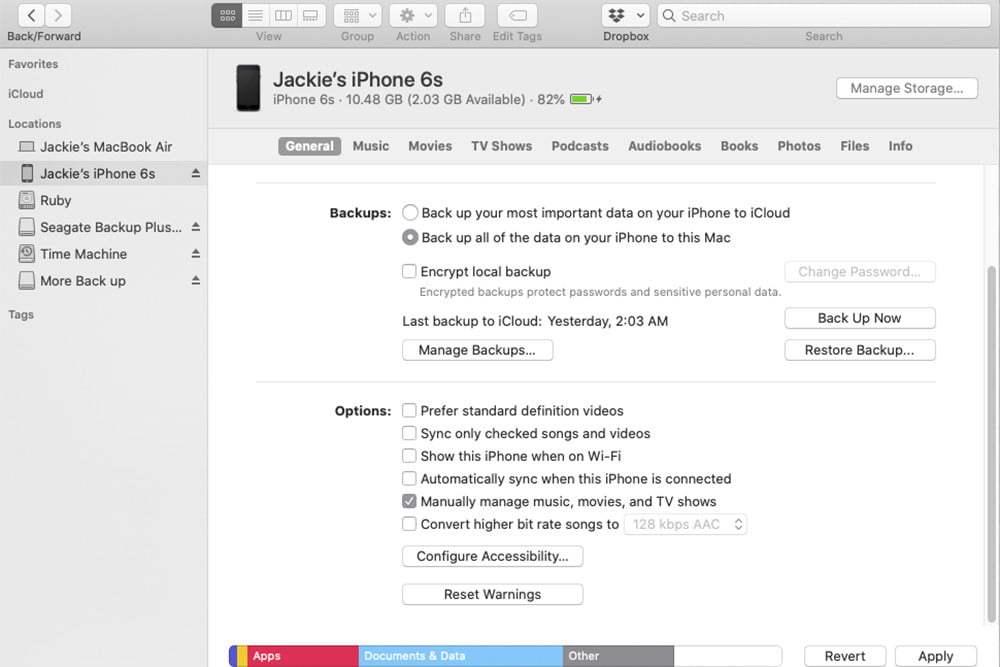Select Jackie's MacBook Air in sidebar
This screenshot has width=1000, height=667.
point(103,147)
